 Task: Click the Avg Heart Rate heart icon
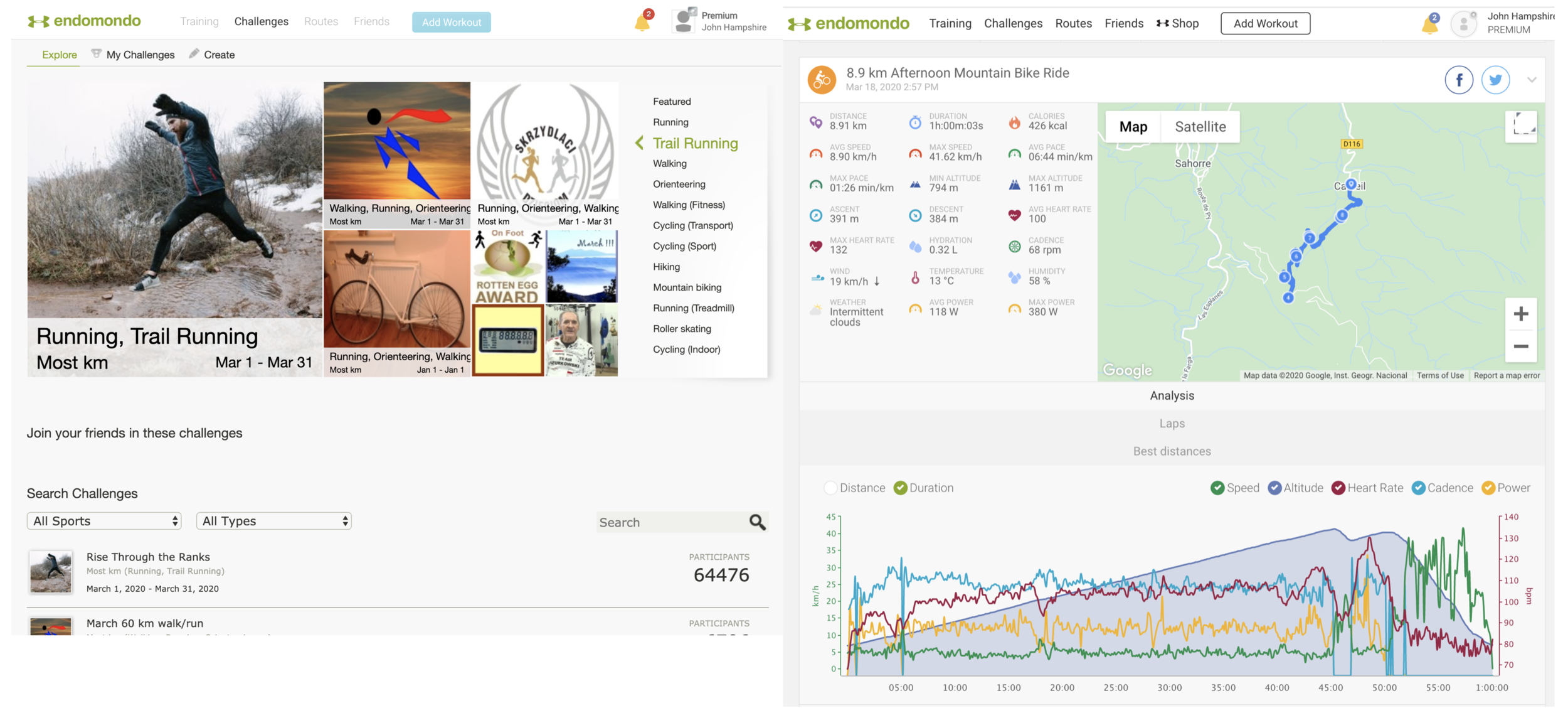pyautogui.click(x=1014, y=215)
